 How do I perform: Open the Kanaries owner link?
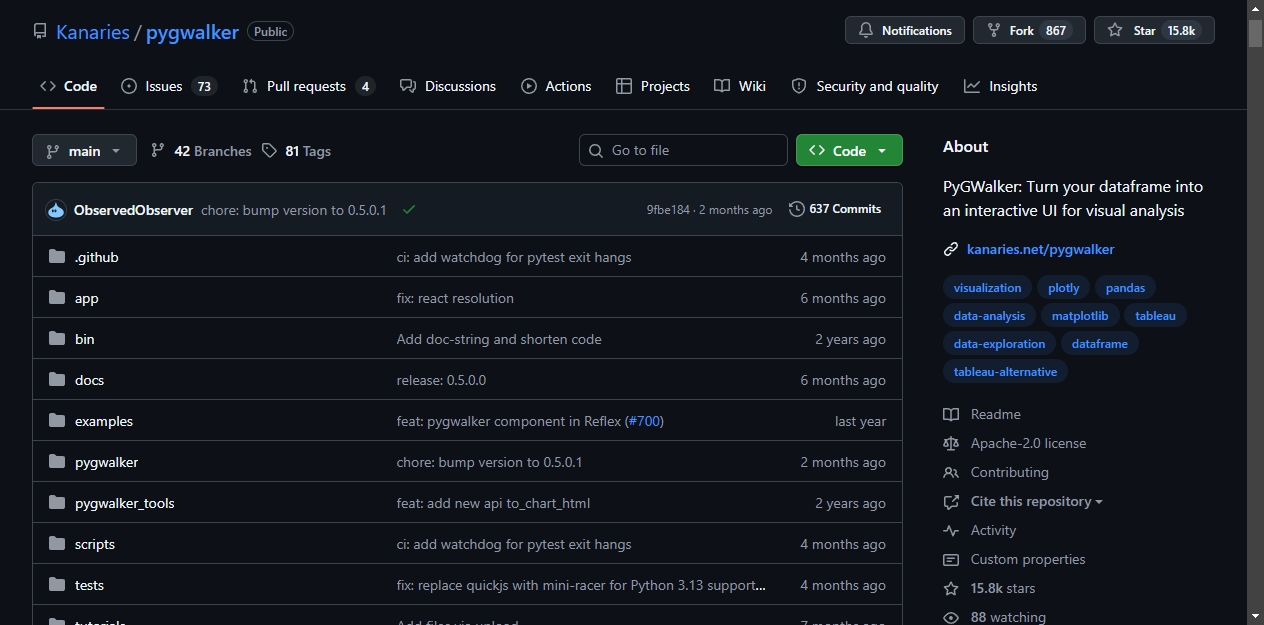point(92,32)
